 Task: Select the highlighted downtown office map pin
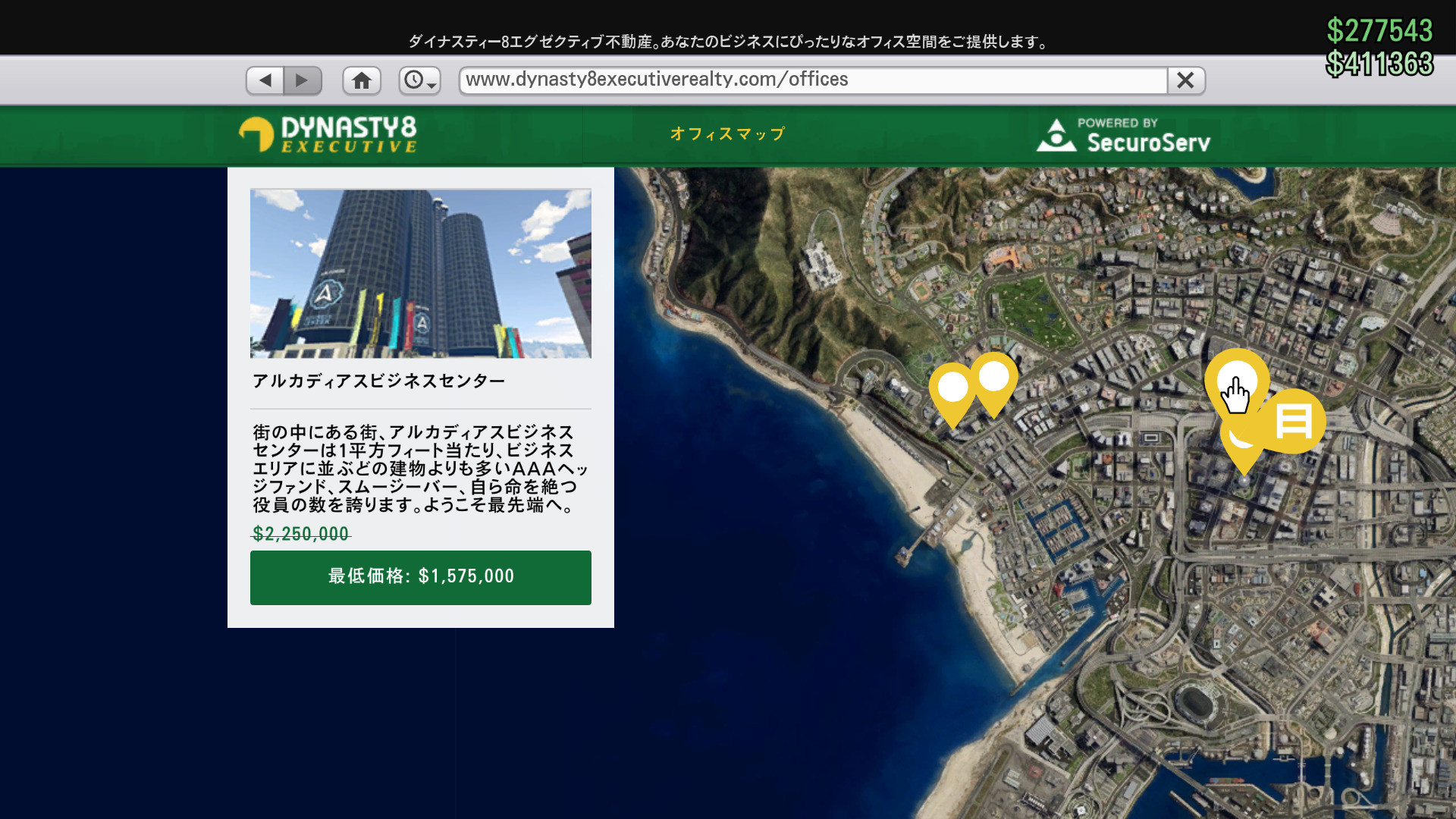pos(1237,381)
